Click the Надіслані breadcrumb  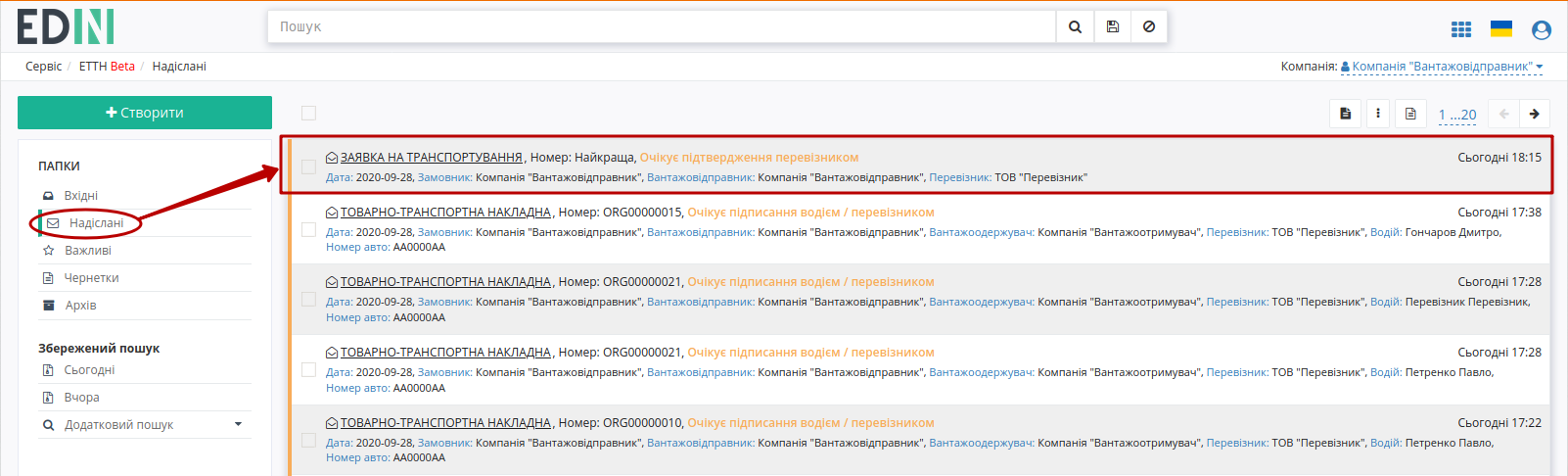[179, 67]
